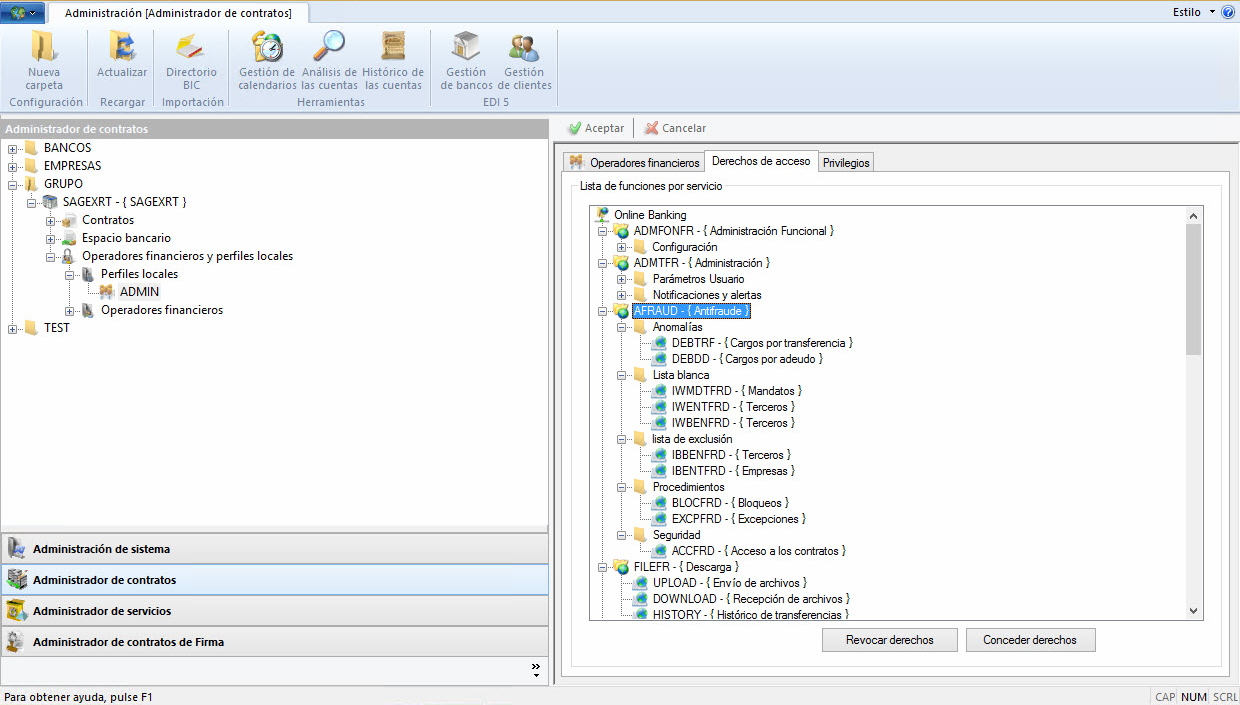Image resolution: width=1240 pixels, height=705 pixels.
Task: Select DEBTRF Cargos por transferencia item
Action: pyautogui.click(x=761, y=343)
